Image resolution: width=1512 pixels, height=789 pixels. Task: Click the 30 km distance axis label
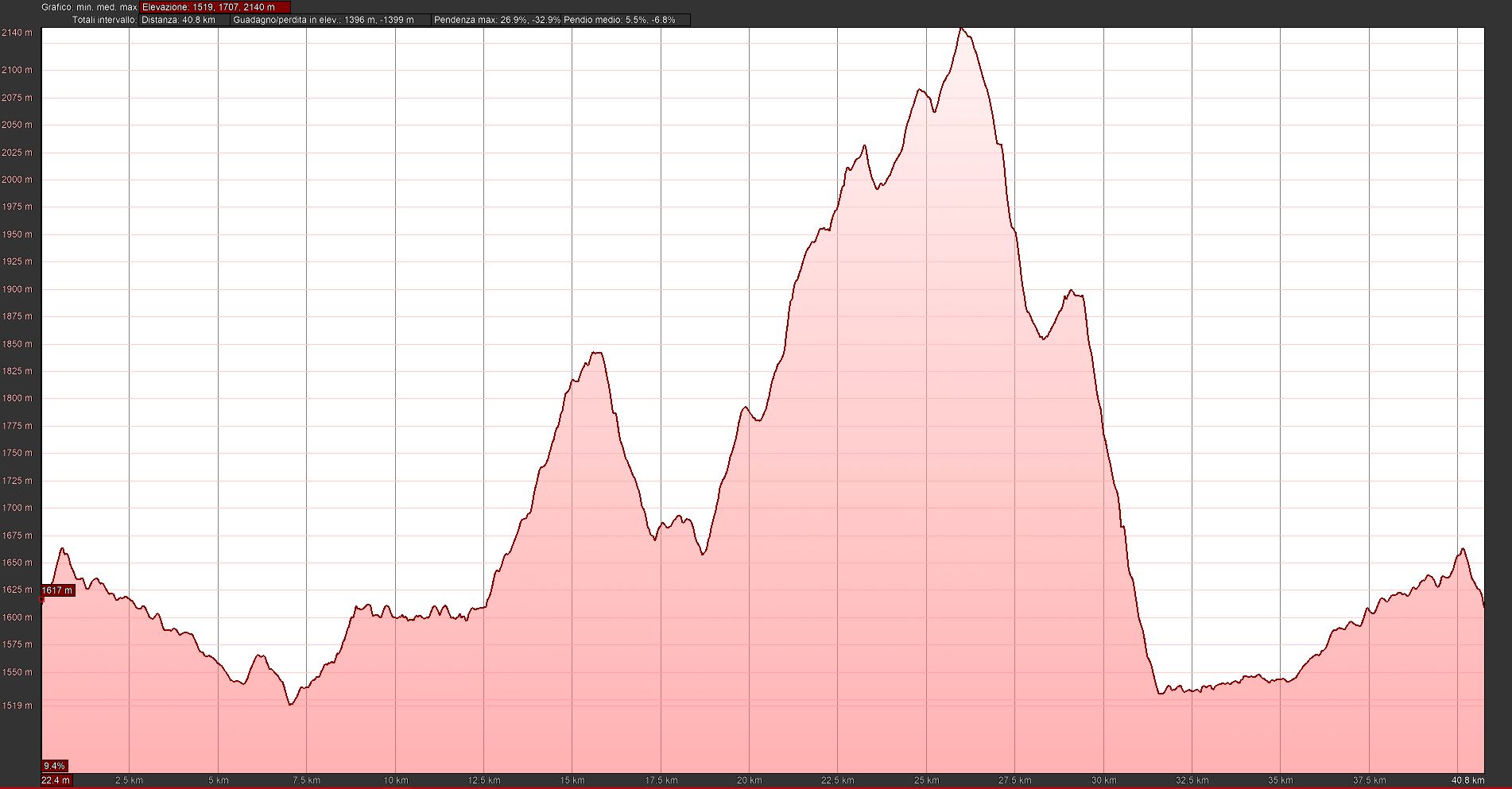click(x=1103, y=780)
